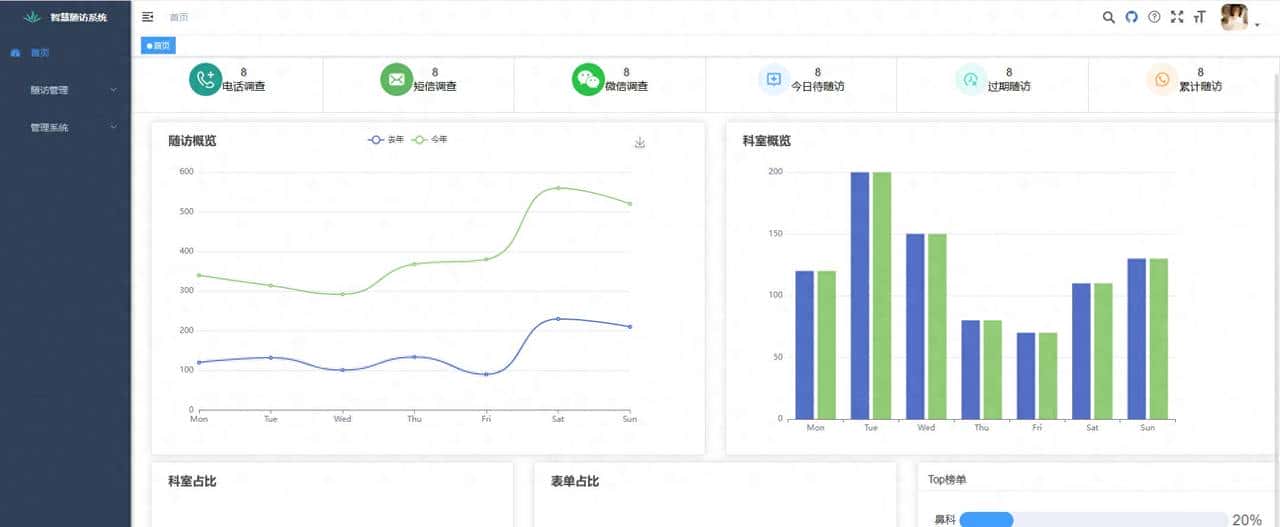Click the blue Wed bar in 科室概览
Viewport: 1280px width, 527px height.
[915, 326]
